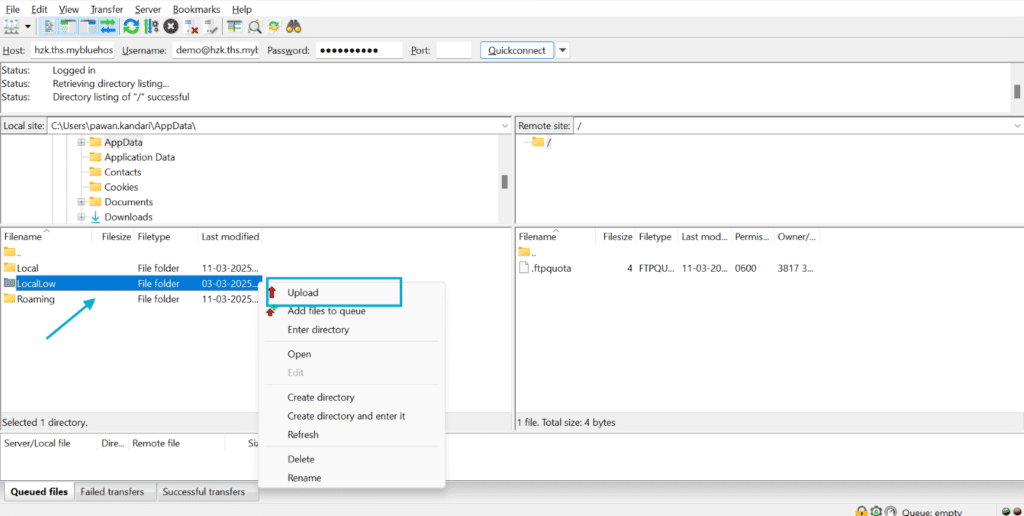Click the Reconnect to last server icon
This screenshot has height=516, width=1024.
(x=211, y=27)
